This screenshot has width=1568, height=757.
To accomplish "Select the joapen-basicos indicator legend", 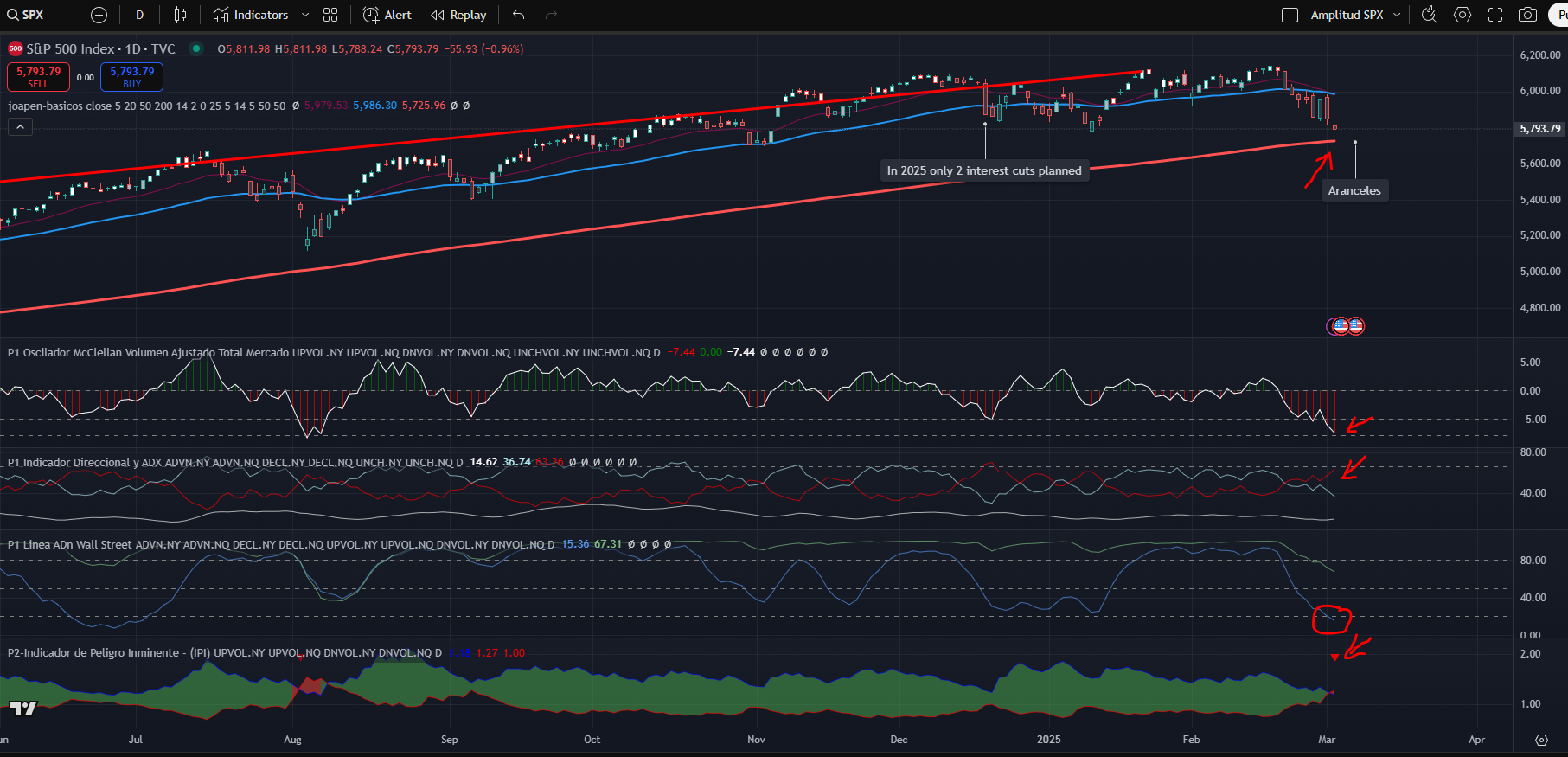I will (x=146, y=106).
